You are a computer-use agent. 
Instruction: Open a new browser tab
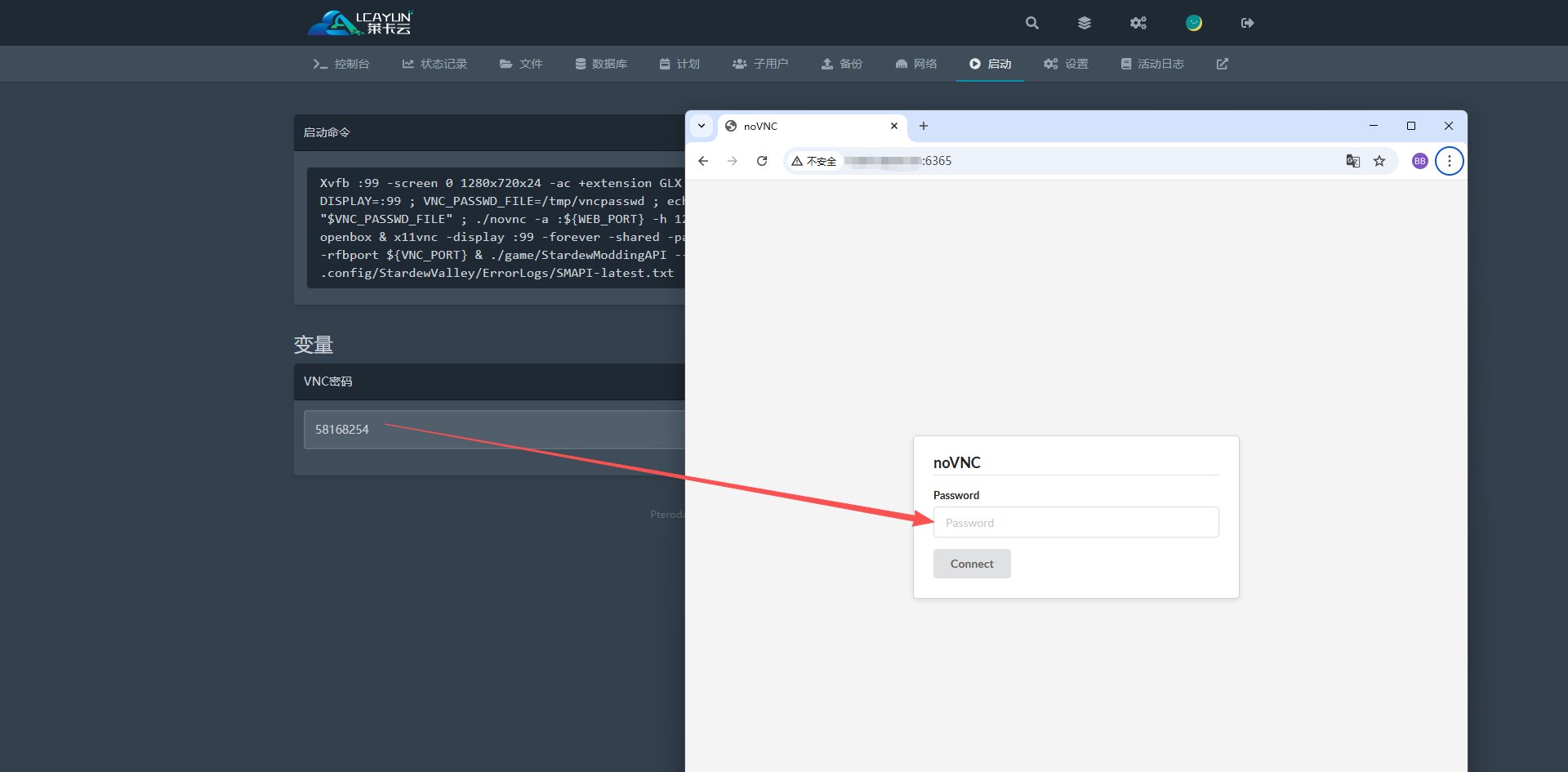pyautogui.click(x=924, y=126)
